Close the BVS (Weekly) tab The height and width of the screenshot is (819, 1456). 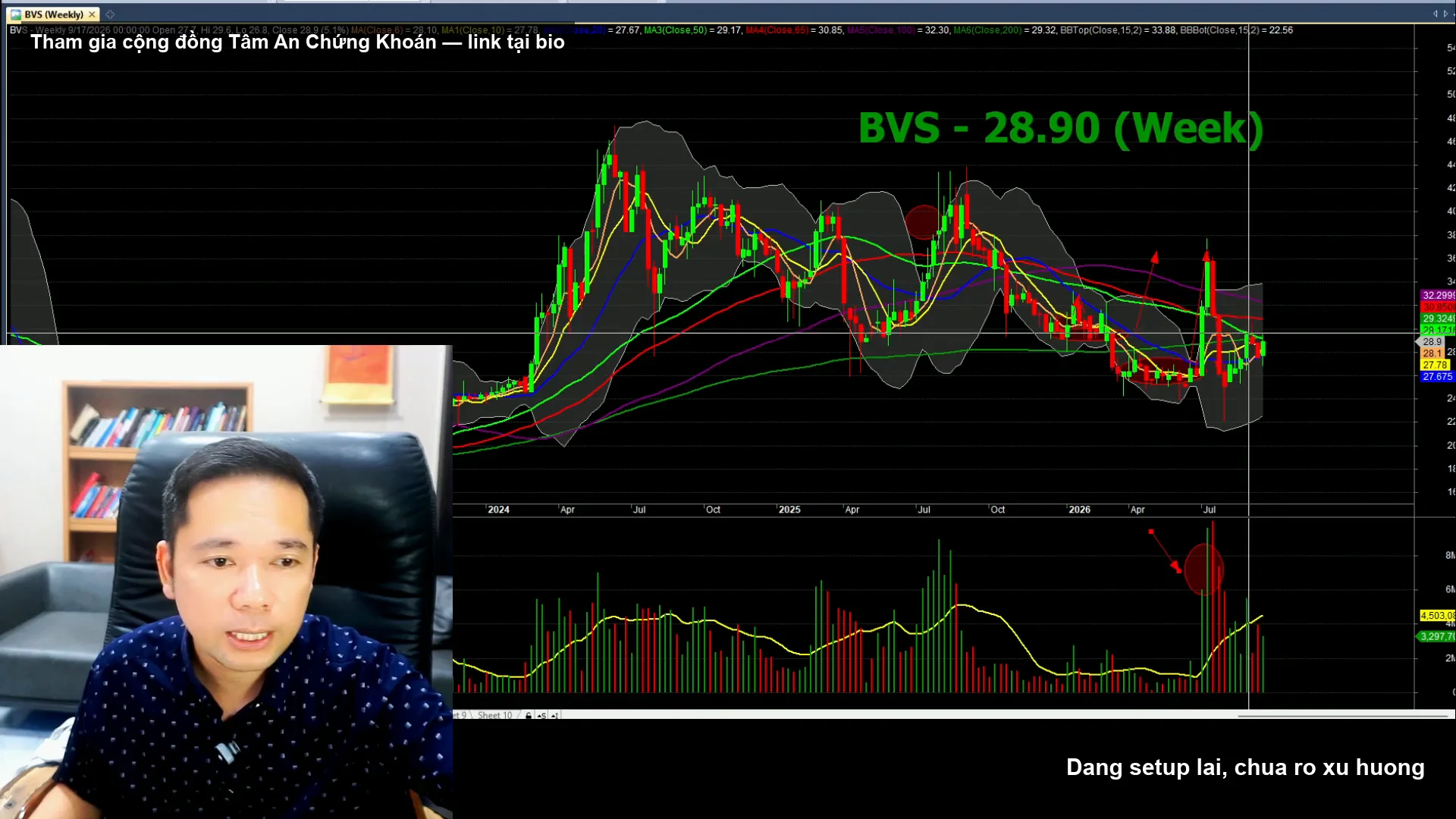pos(92,14)
